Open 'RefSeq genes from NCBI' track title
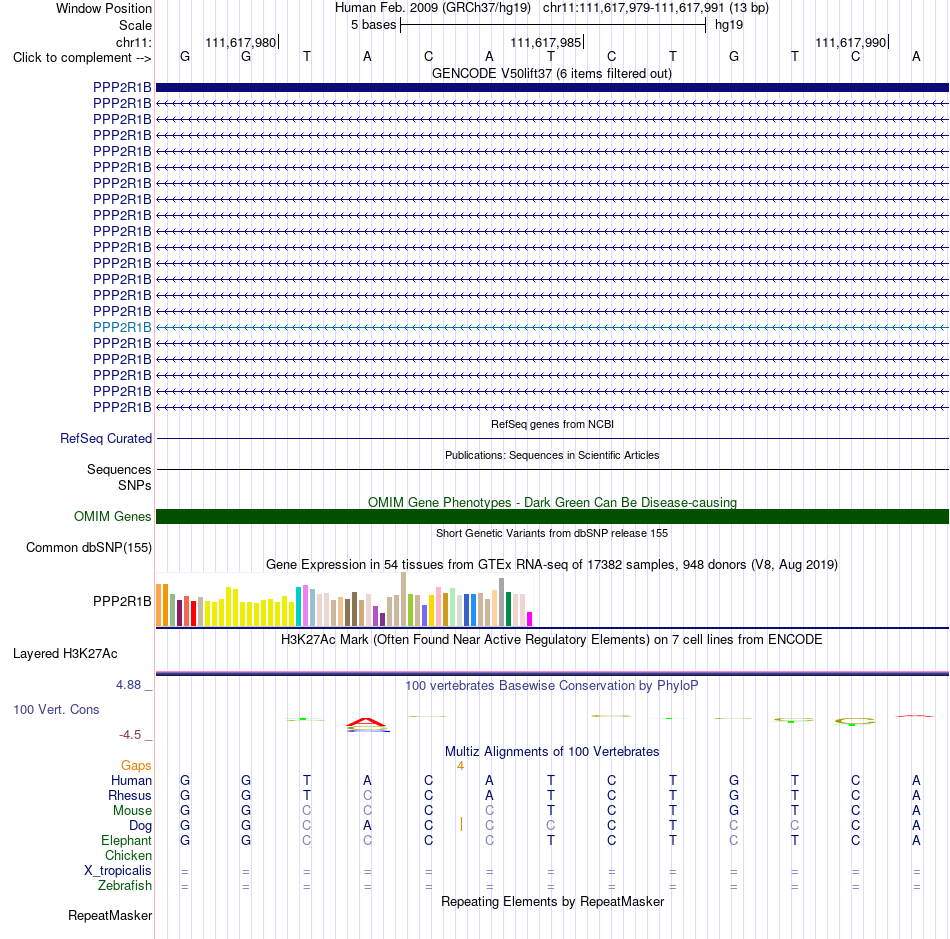950x939 pixels. 552,424
